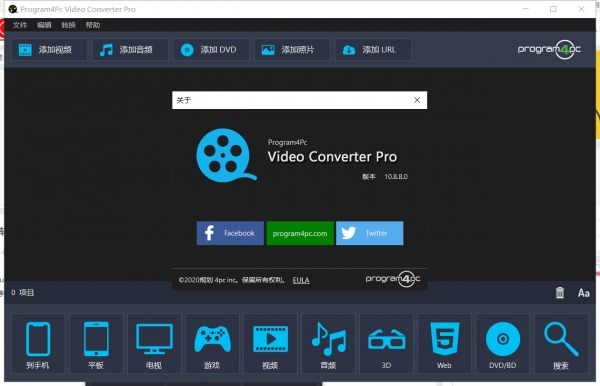Click the Add Video (添加视频) button
Image resolution: width=600 pixels, height=386 pixels.
pyautogui.click(x=49, y=50)
